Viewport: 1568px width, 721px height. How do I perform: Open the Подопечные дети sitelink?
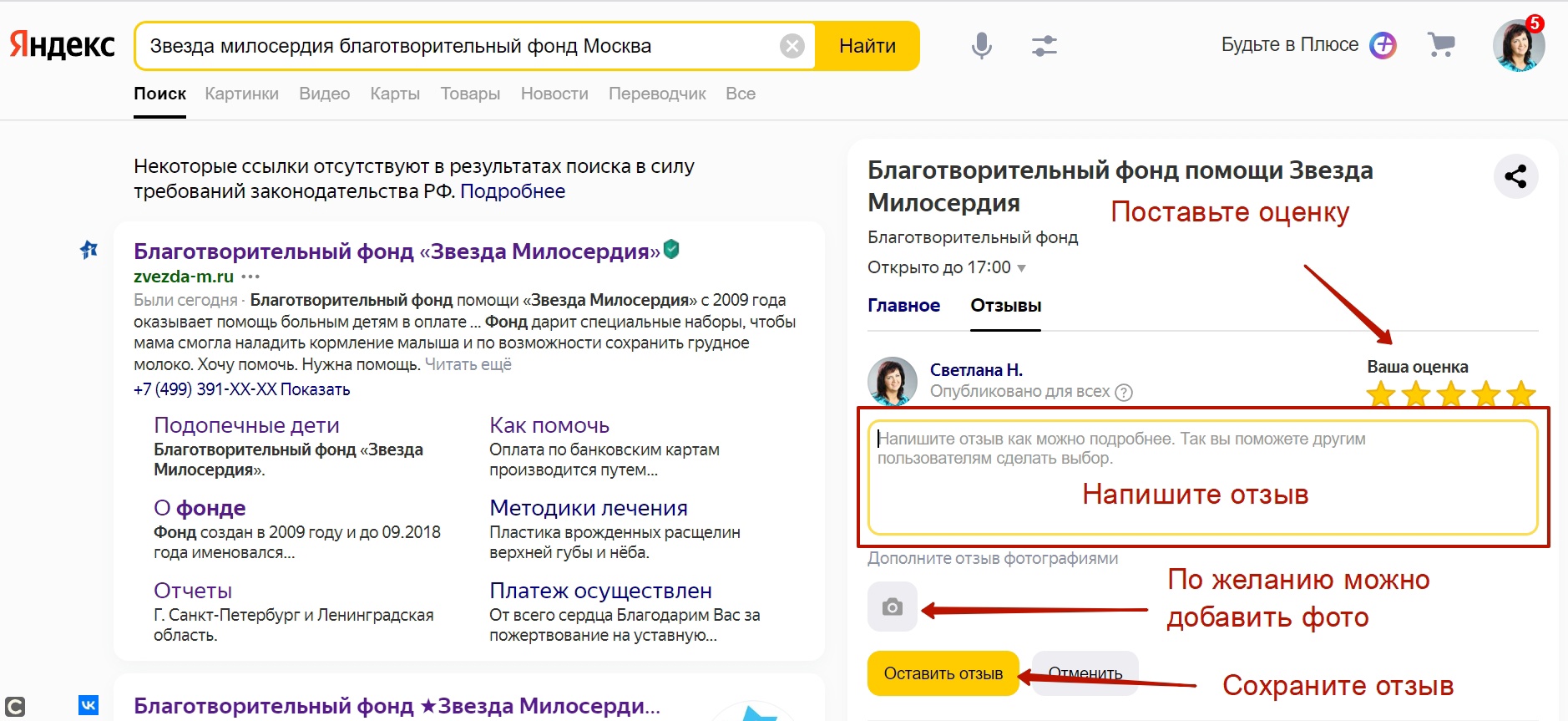click(246, 425)
